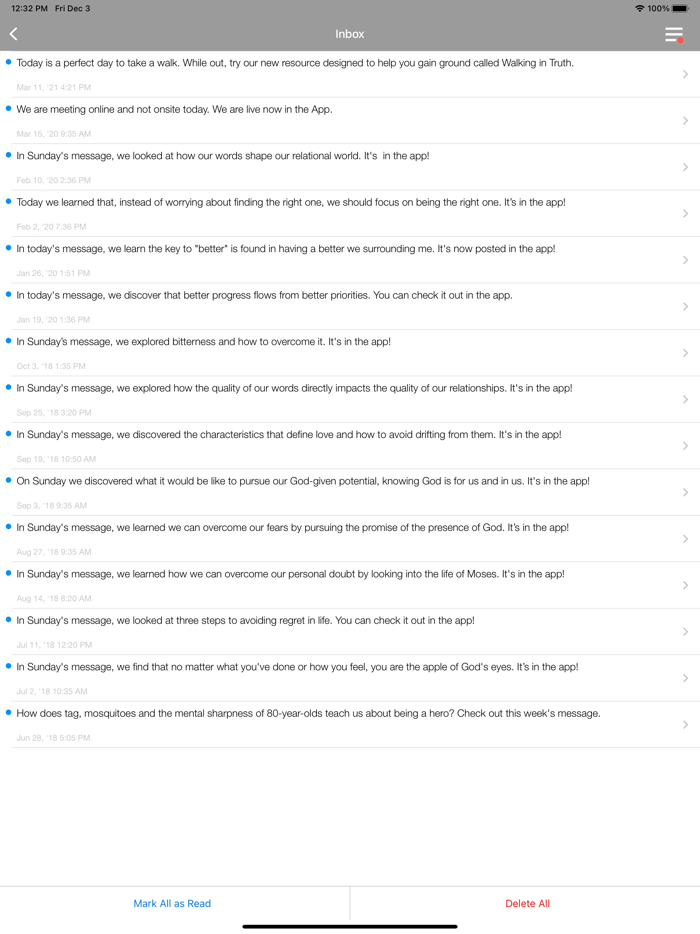Tap the battery icon in status bar
Image resolution: width=700 pixels, height=934 pixels.
[x=681, y=8]
